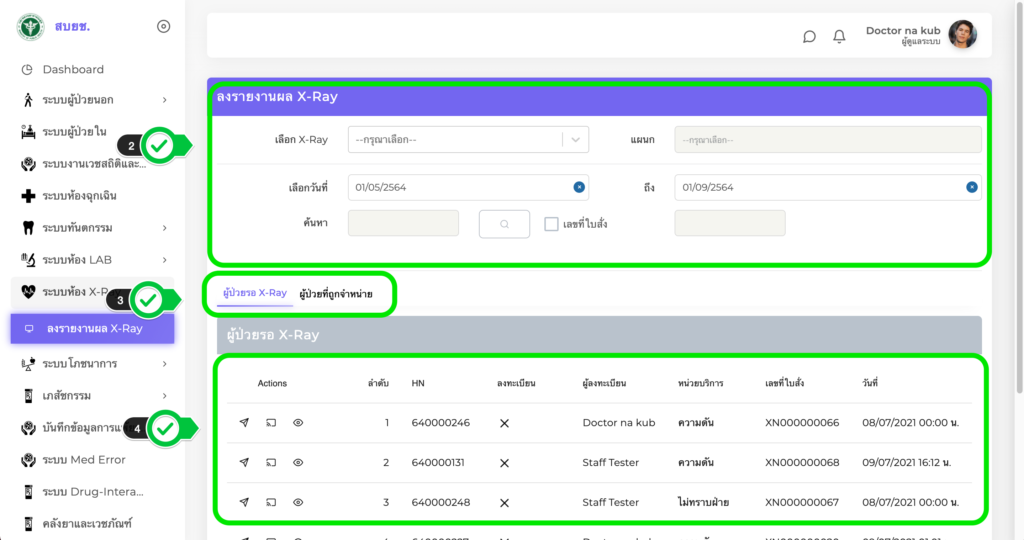Click the Doctor na kub profile avatar
This screenshot has width=1024, height=540.
tap(962, 35)
